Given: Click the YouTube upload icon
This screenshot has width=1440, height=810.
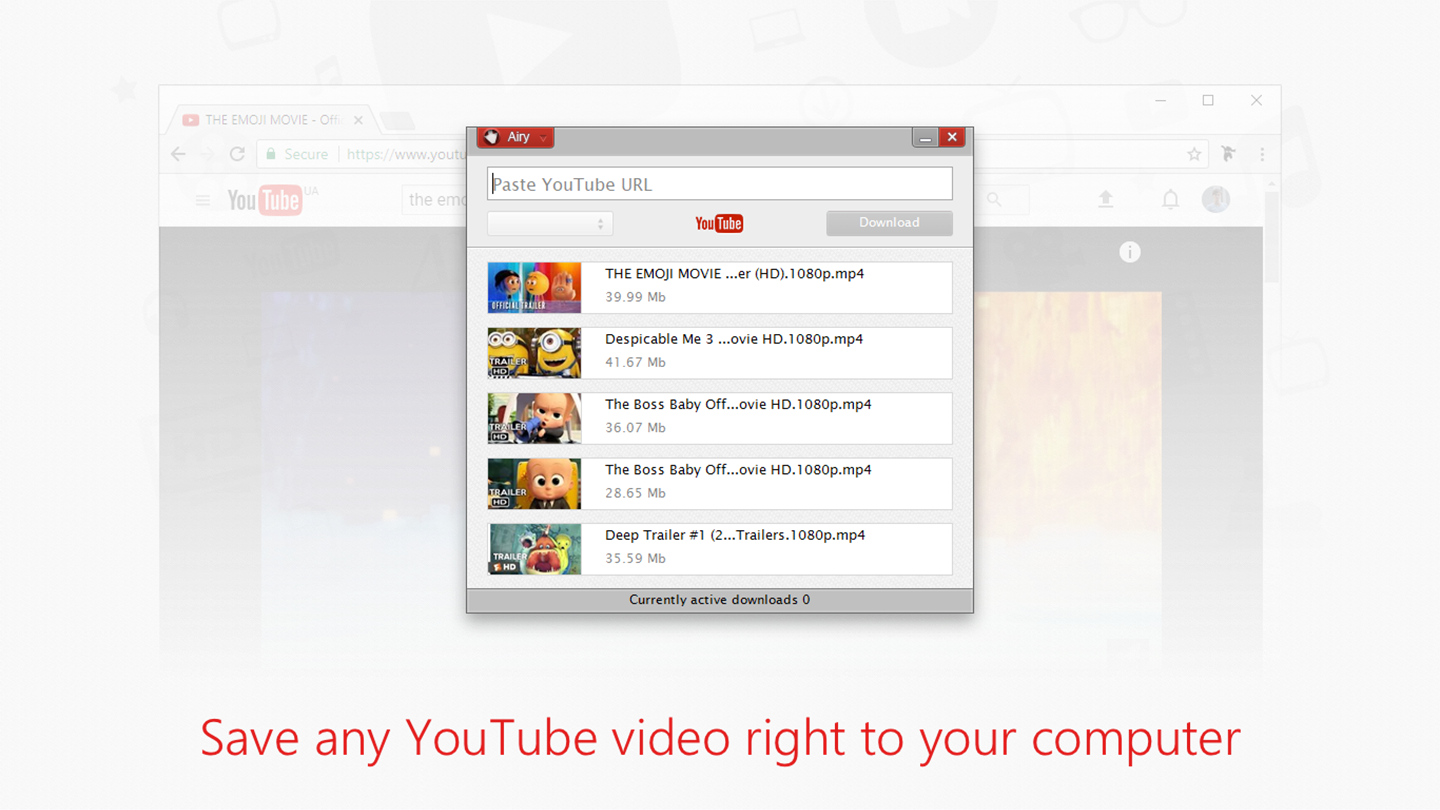Looking at the screenshot, I should 1106,200.
